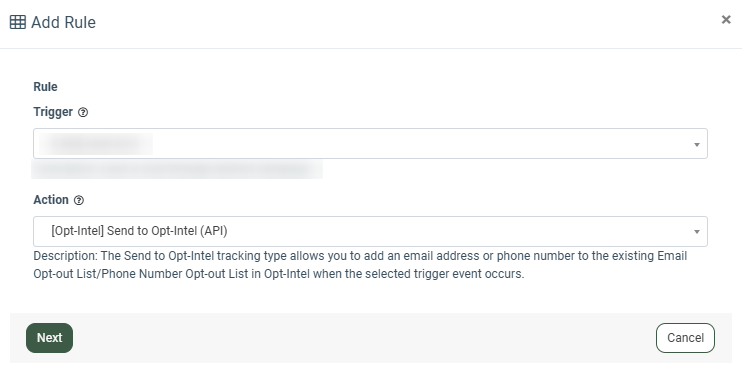Open the Trigger combo box
742x374 pixels.
[370, 143]
